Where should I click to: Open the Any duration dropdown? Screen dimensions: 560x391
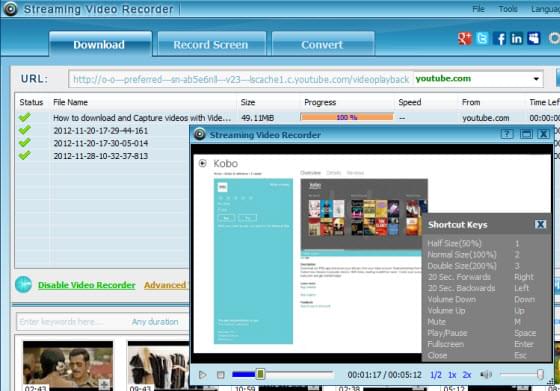pyautogui.click(x=155, y=322)
